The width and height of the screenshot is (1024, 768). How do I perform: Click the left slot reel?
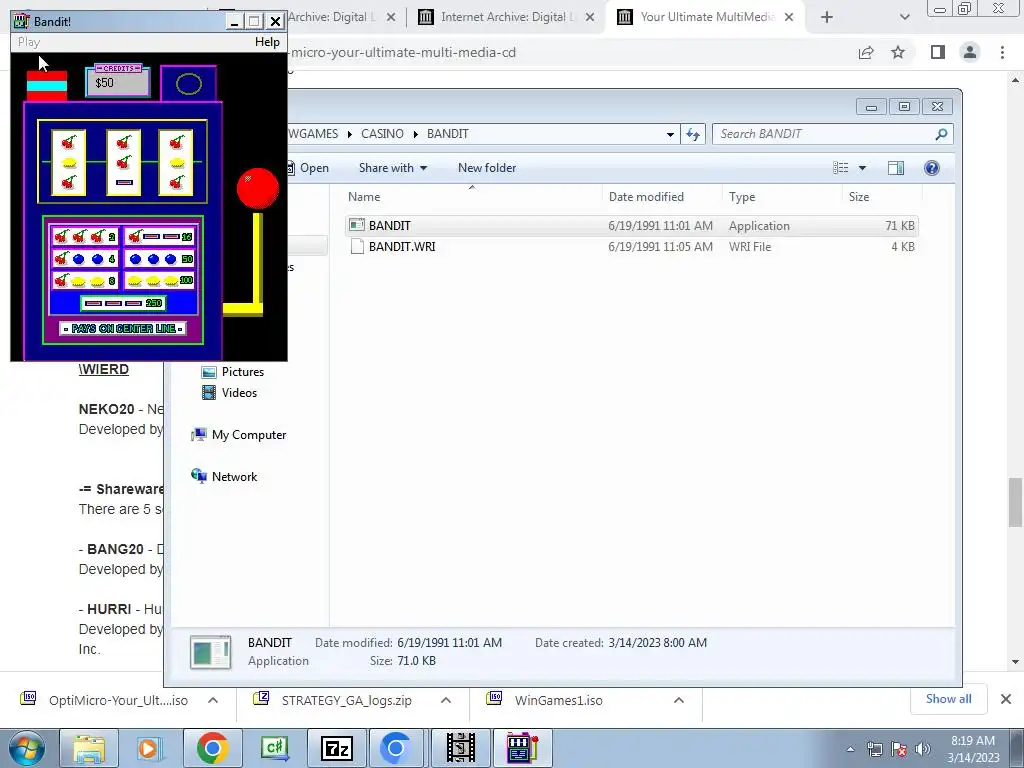click(x=69, y=161)
